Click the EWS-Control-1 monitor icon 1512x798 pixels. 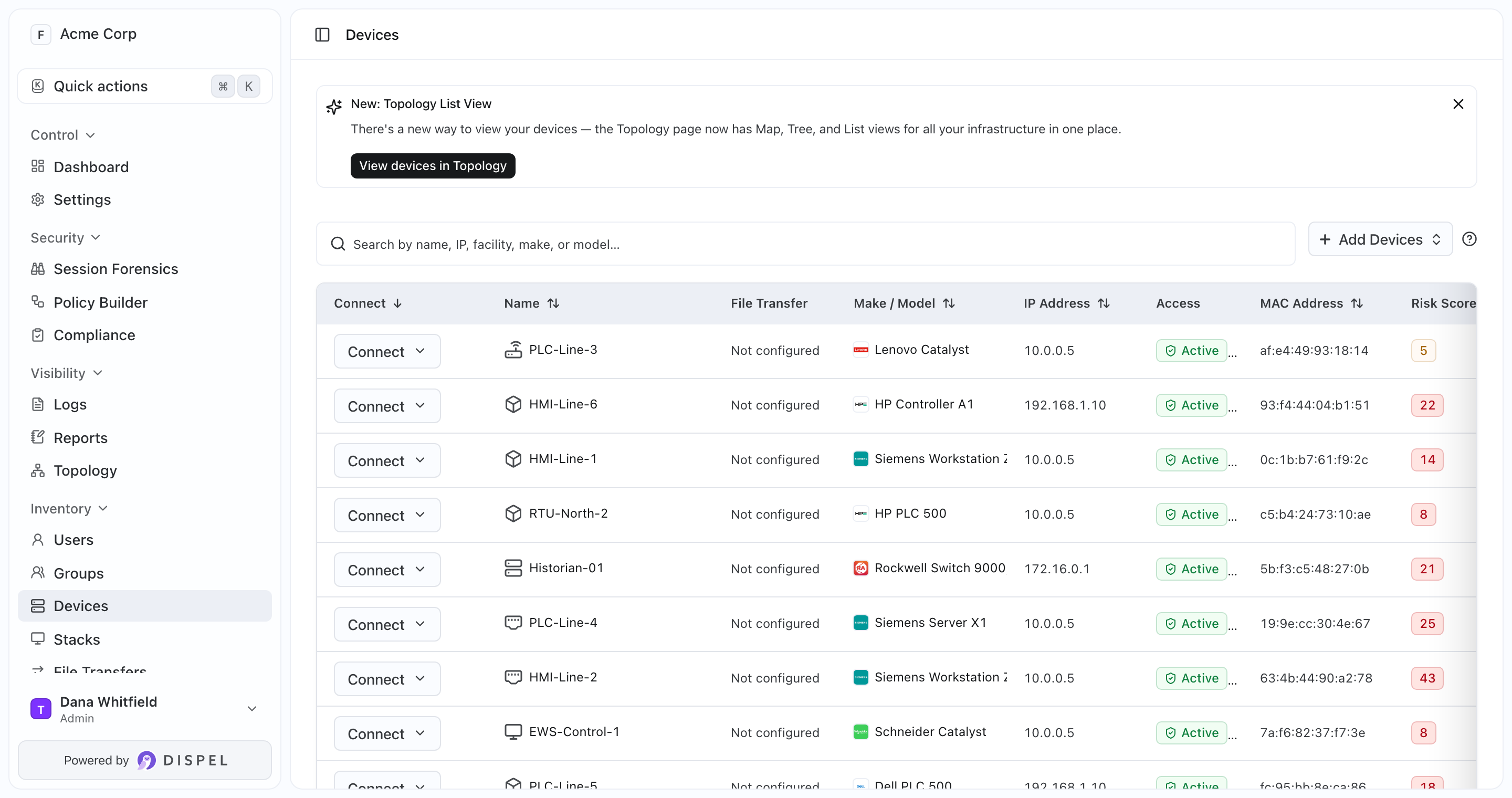513,732
